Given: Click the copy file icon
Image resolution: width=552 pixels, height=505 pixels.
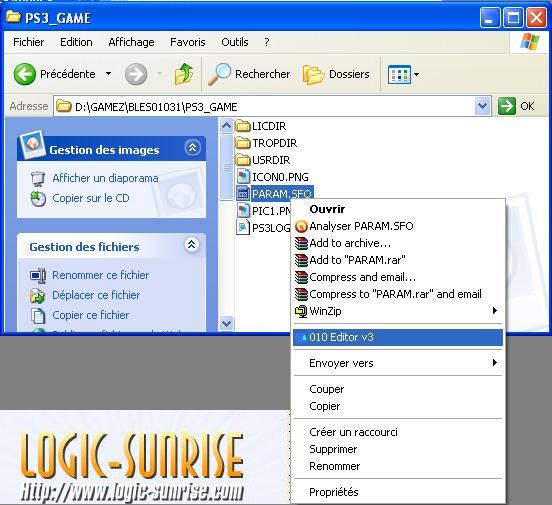Looking at the screenshot, I should click(38, 316).
